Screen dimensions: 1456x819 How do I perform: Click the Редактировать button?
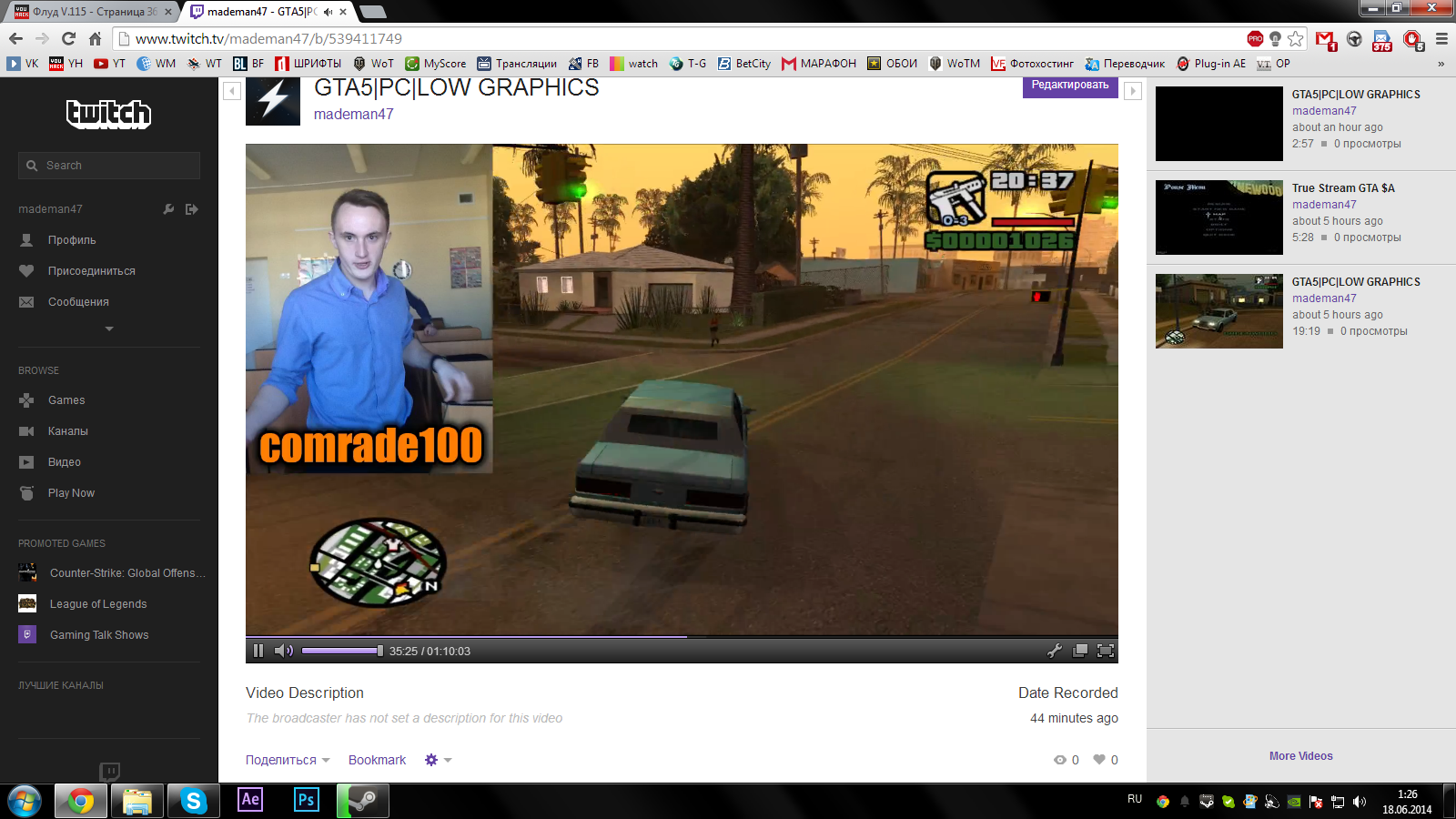click(x=1070, y=86)
